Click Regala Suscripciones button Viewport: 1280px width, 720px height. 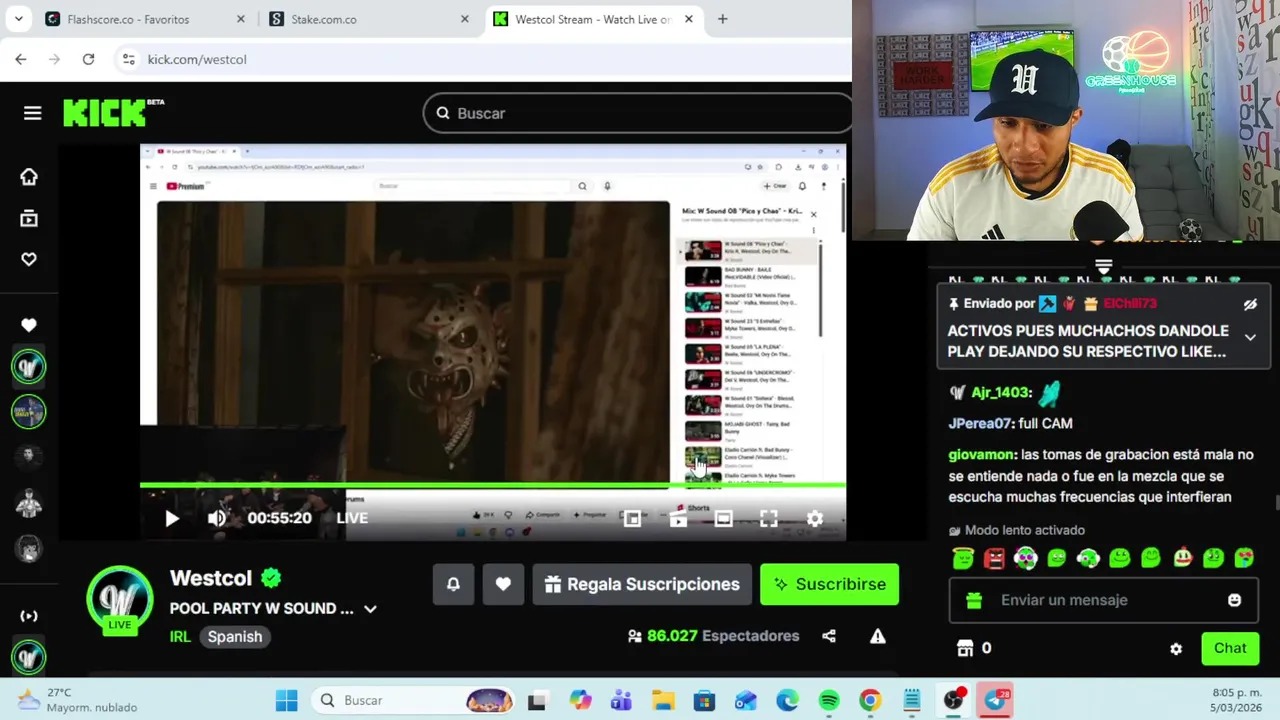pos(642,584)
